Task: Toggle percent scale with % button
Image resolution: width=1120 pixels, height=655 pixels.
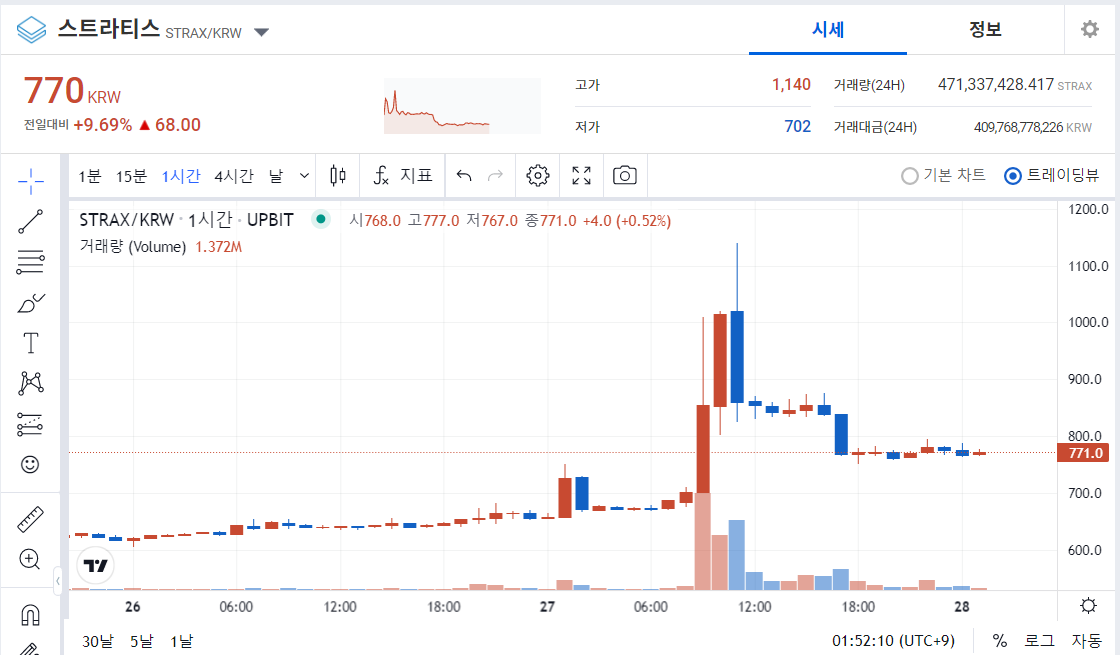Action: 999,641
